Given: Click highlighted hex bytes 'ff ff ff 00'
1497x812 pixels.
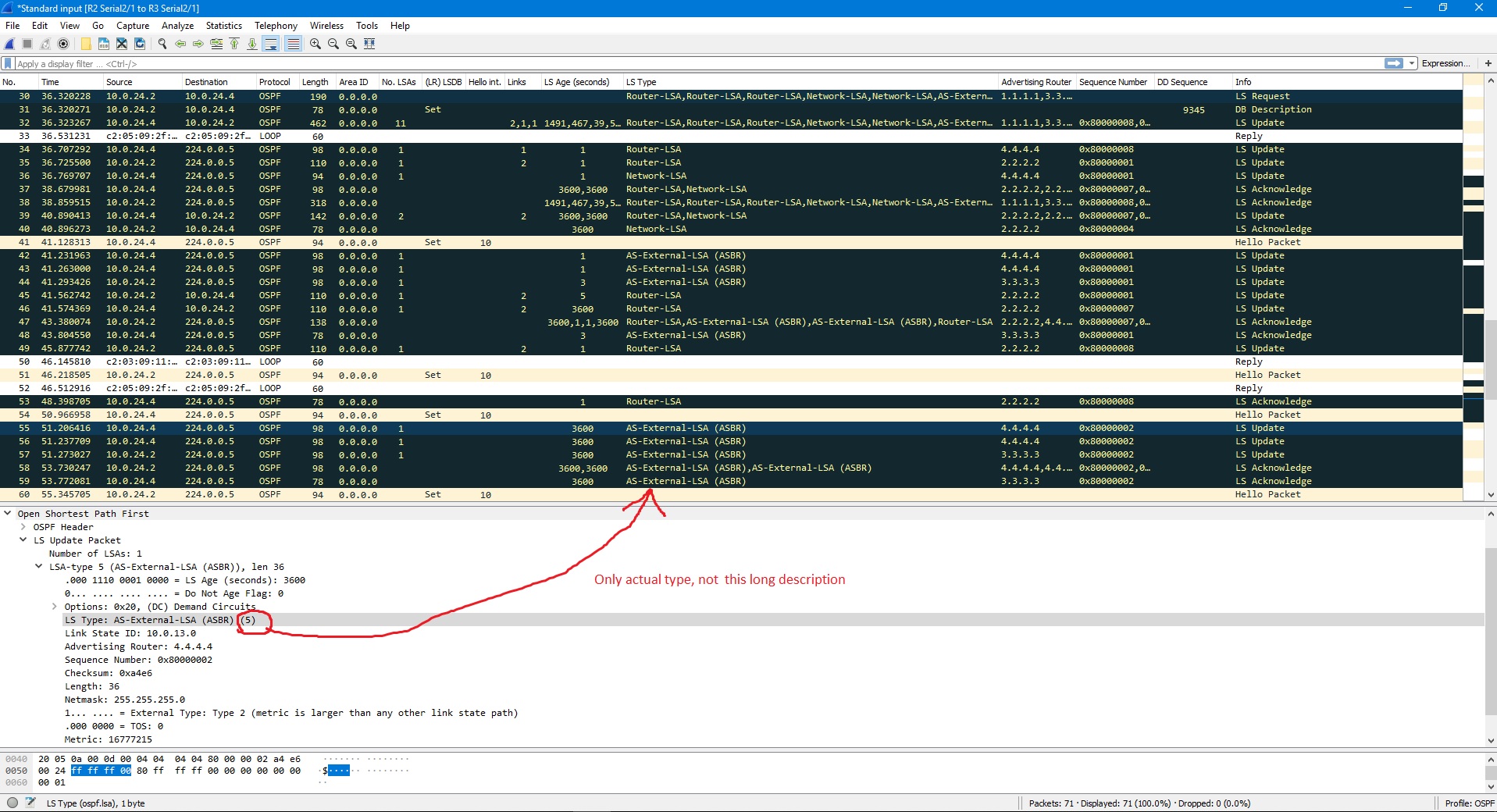Looking at the screenshot, I should [101, 771].
